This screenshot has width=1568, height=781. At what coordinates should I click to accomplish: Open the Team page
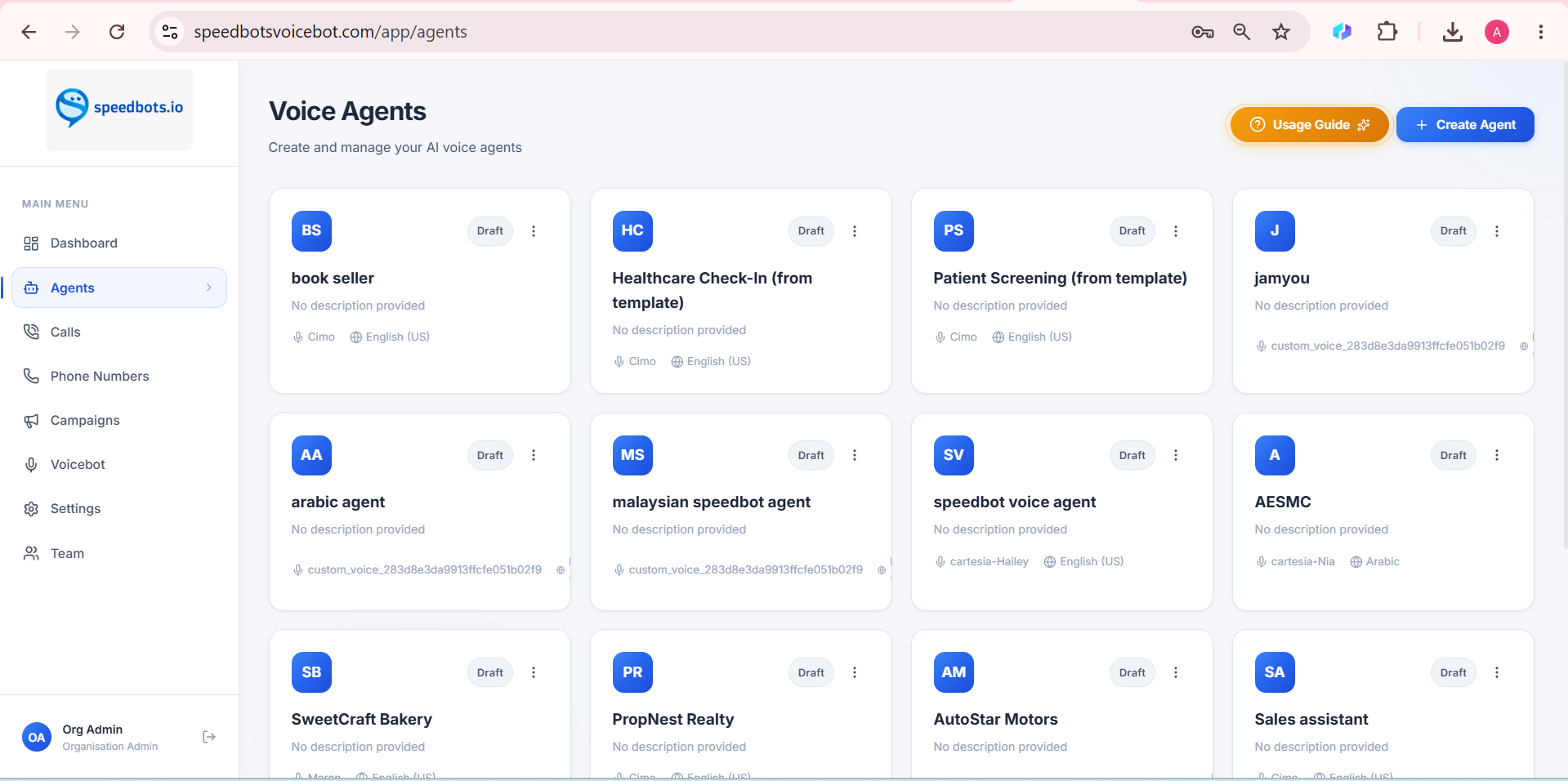pyautogui.click(x=119, y=553)
